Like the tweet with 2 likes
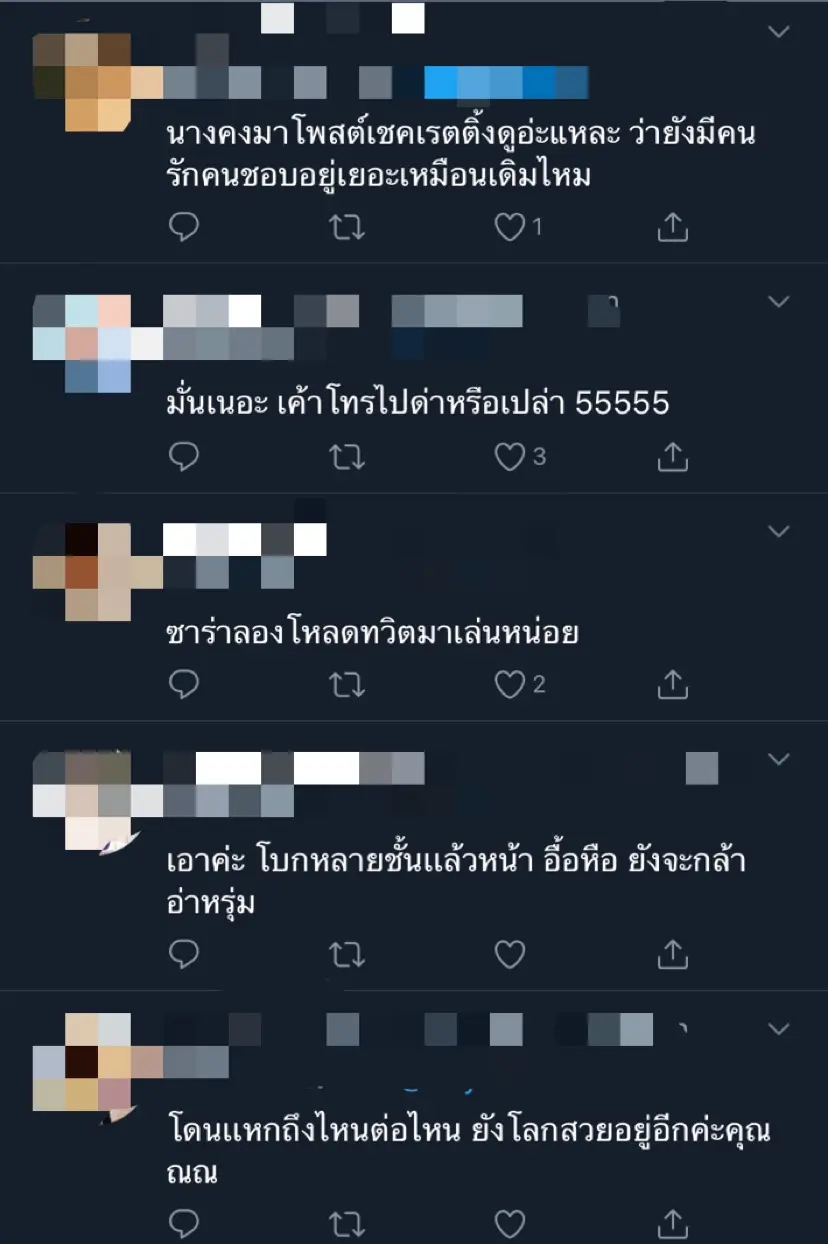Image resolution: width=828 pixels, height=1244 pixels. [x=510, y=684]
